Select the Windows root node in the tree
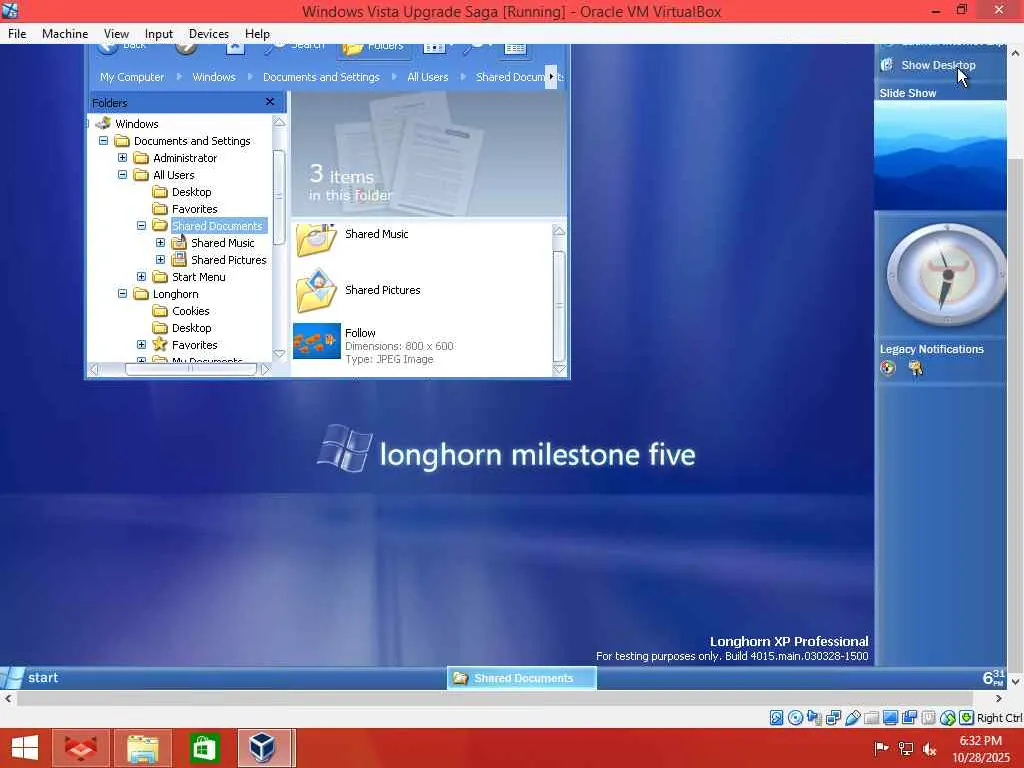 click(136, 123)
